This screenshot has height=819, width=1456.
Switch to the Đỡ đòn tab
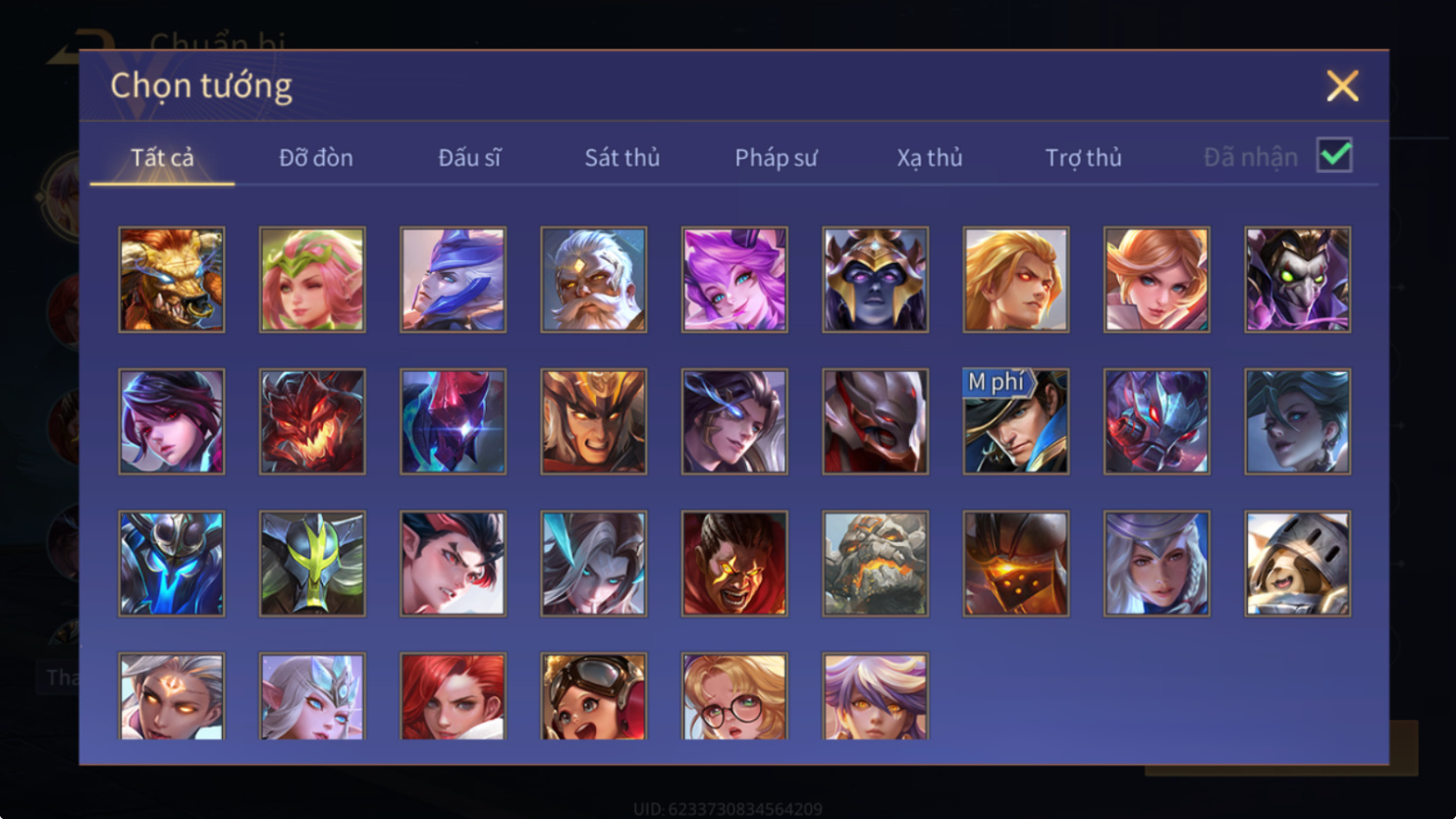coord(316,157)
